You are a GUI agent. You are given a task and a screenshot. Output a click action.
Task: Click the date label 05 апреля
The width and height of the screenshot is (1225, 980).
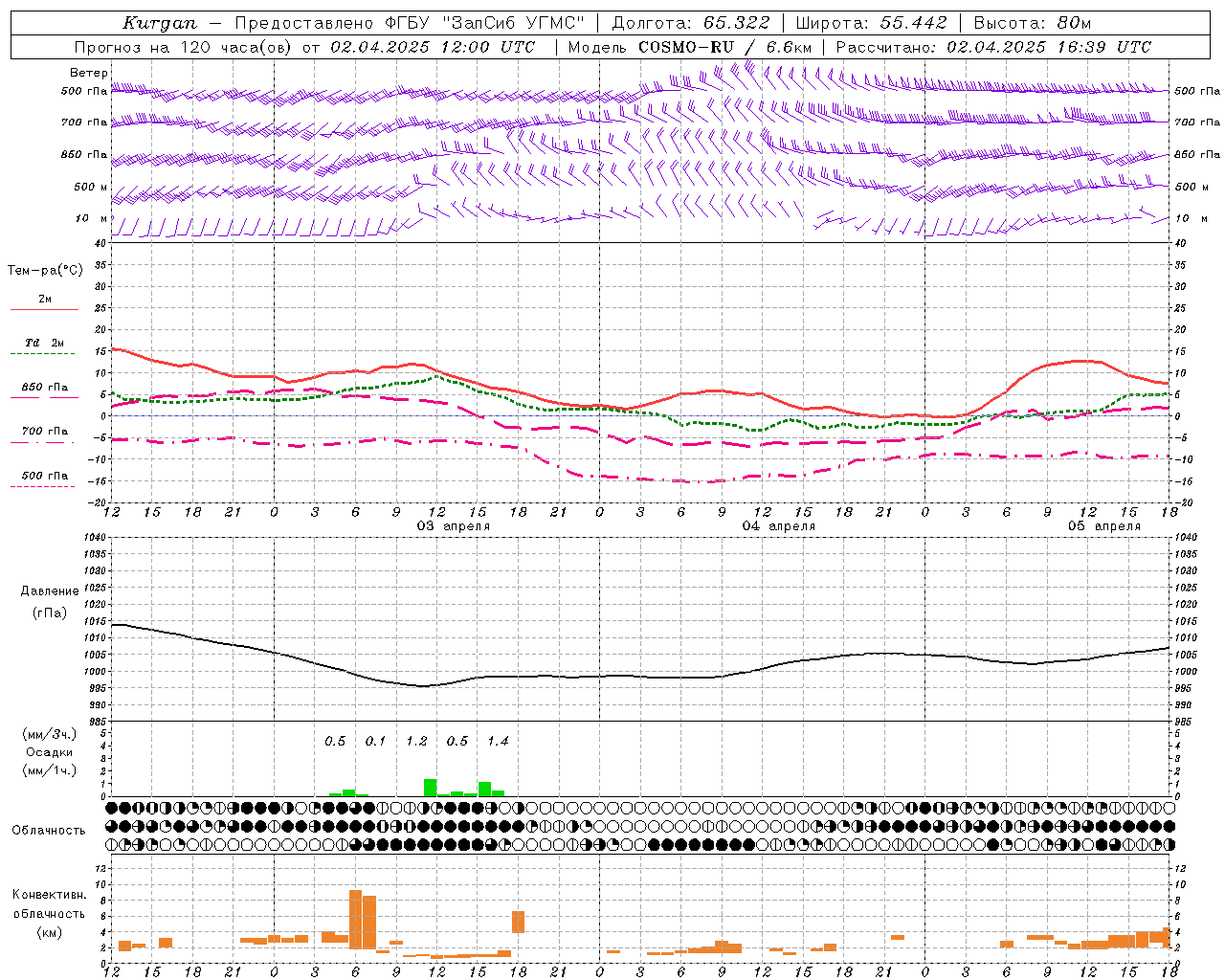pos(1104,526)
